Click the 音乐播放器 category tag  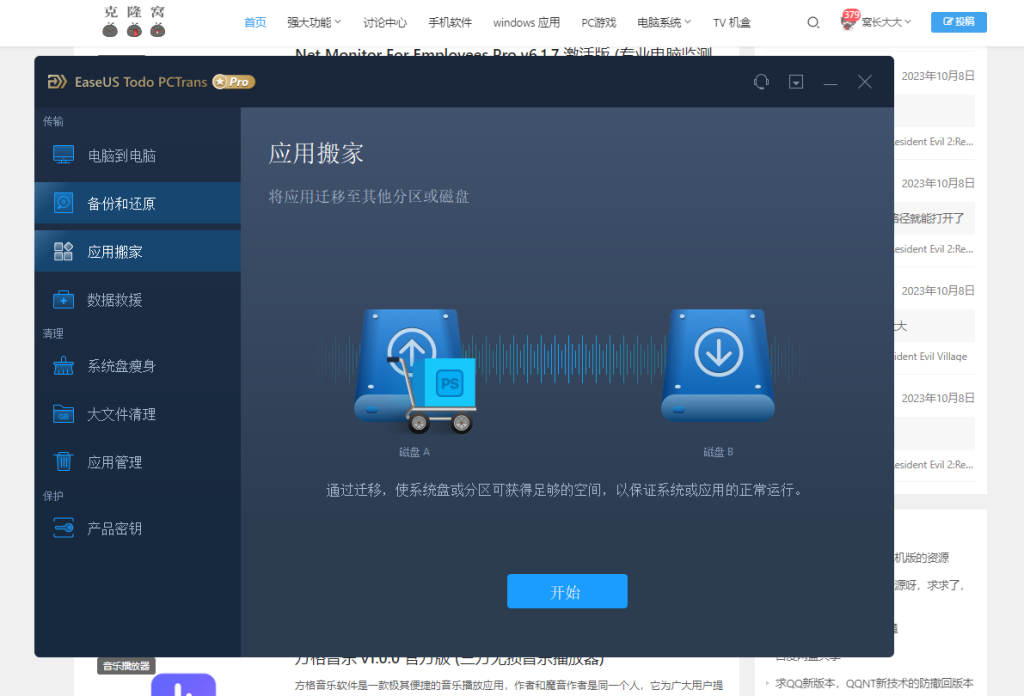(x=126, y=666)
